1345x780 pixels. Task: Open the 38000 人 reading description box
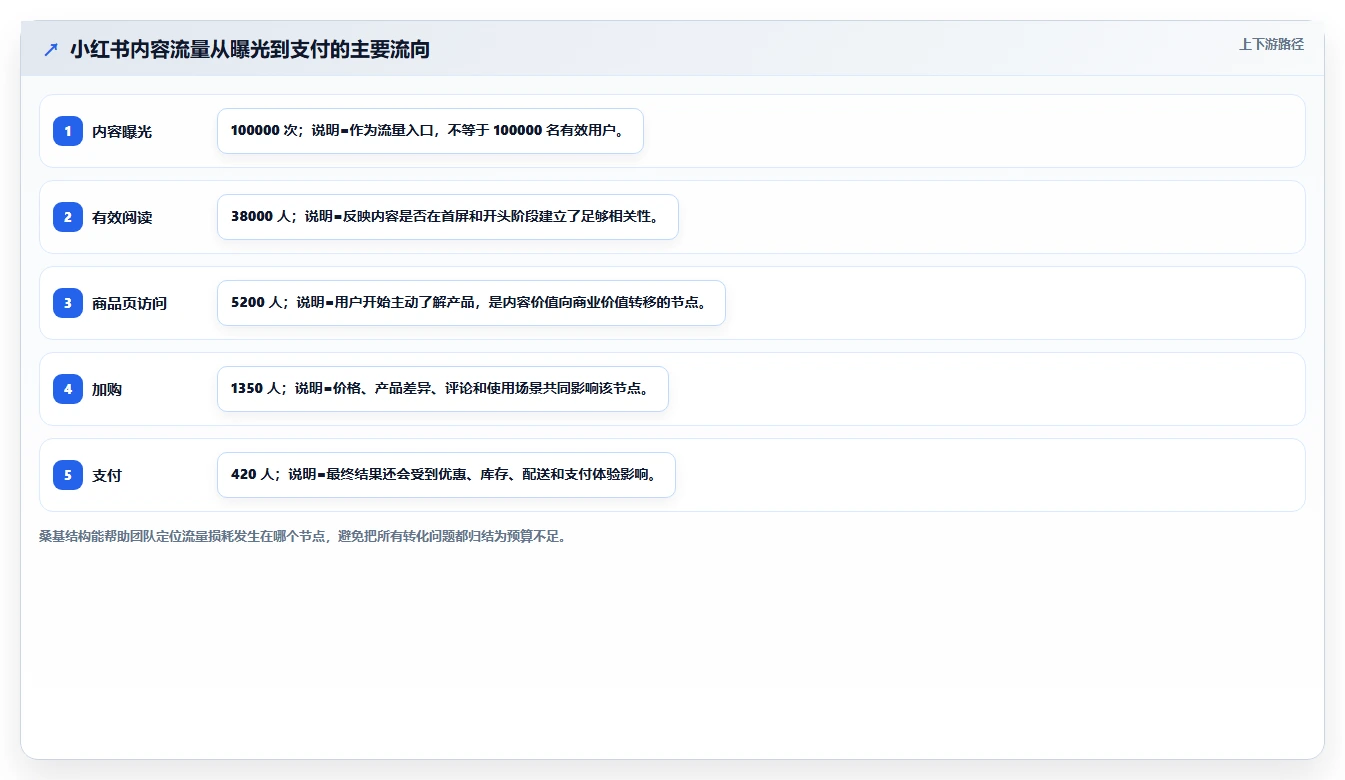coord(448,217)
